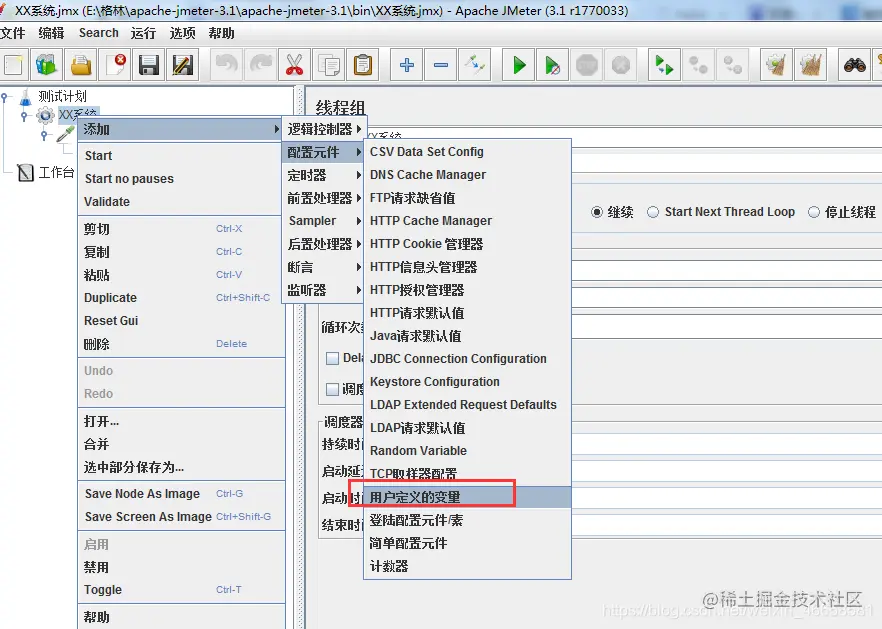The height and width of the screenshot is (629, 882).
Task: Click Validate in context menu
Action: (179, 202)
